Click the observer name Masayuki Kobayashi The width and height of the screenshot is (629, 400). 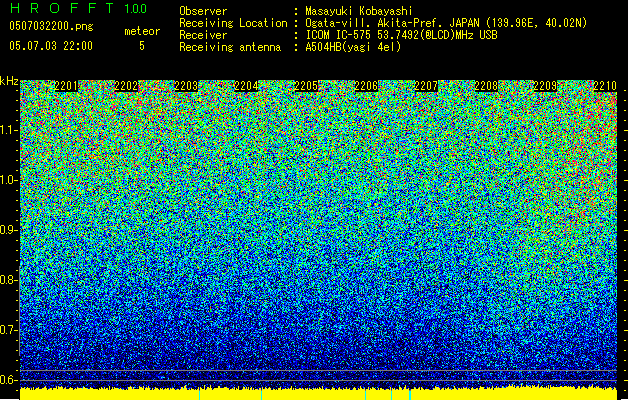pos(359,11)
